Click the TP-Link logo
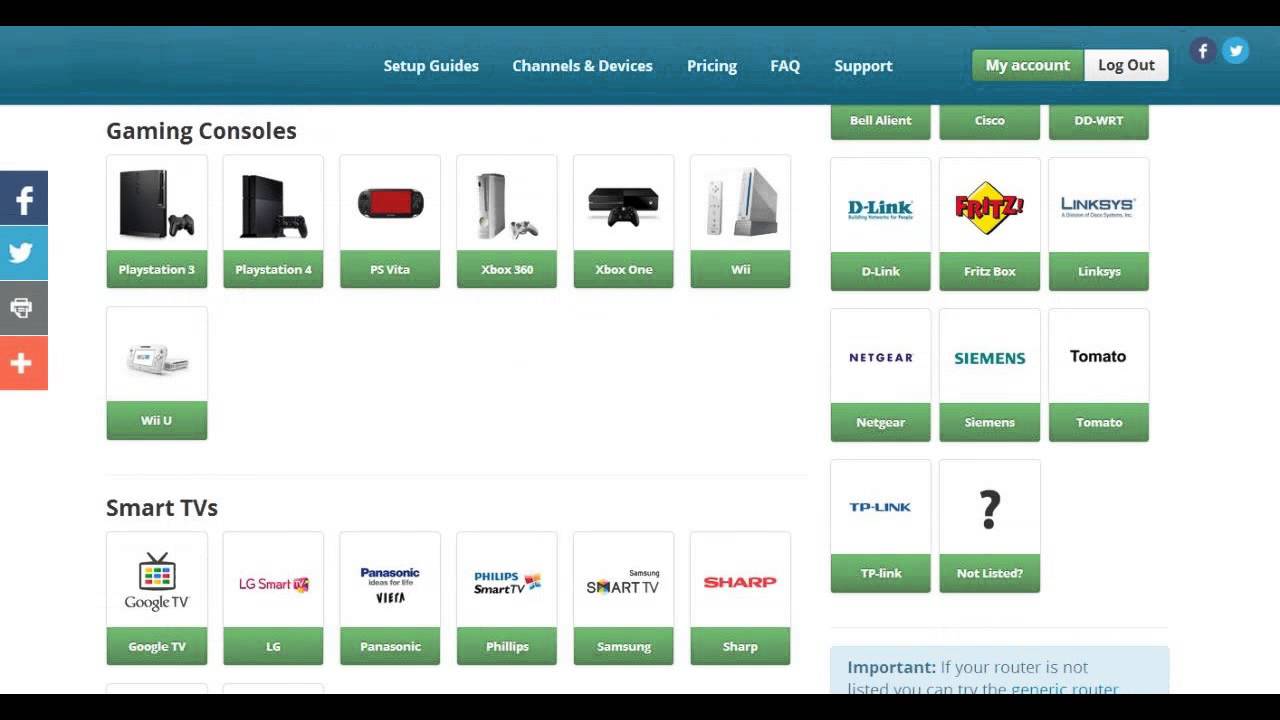The height and width of the screenshot is (720, 1280). coord(880,508)
